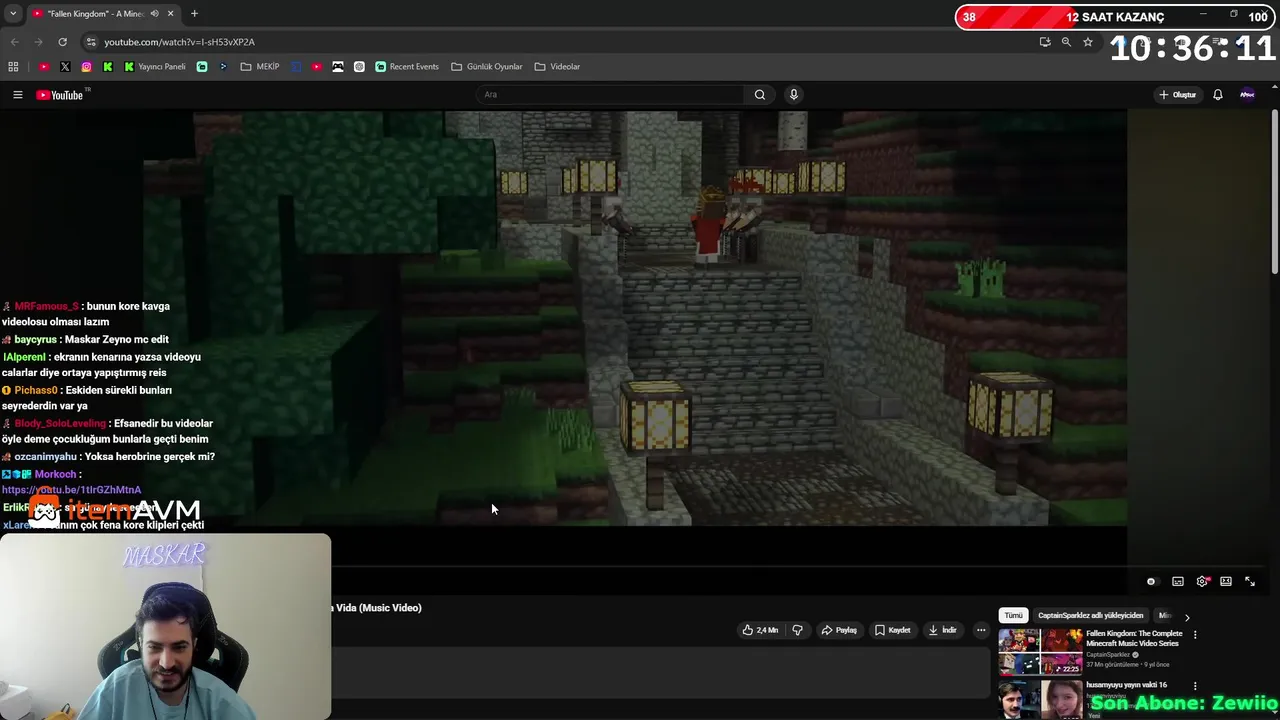Dislike the video with thumbs-down icon
Viewport: 1280px width, 720px height.
pos(797,630)
